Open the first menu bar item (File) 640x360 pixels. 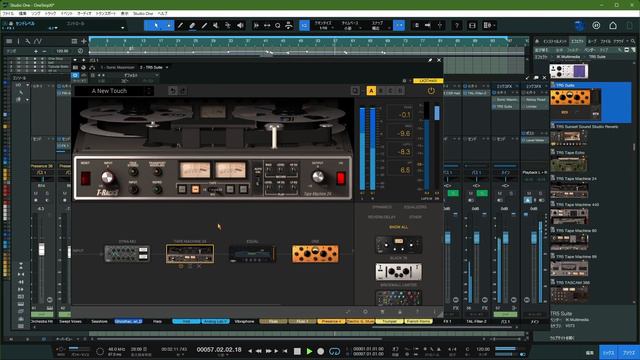coord(8,13)
